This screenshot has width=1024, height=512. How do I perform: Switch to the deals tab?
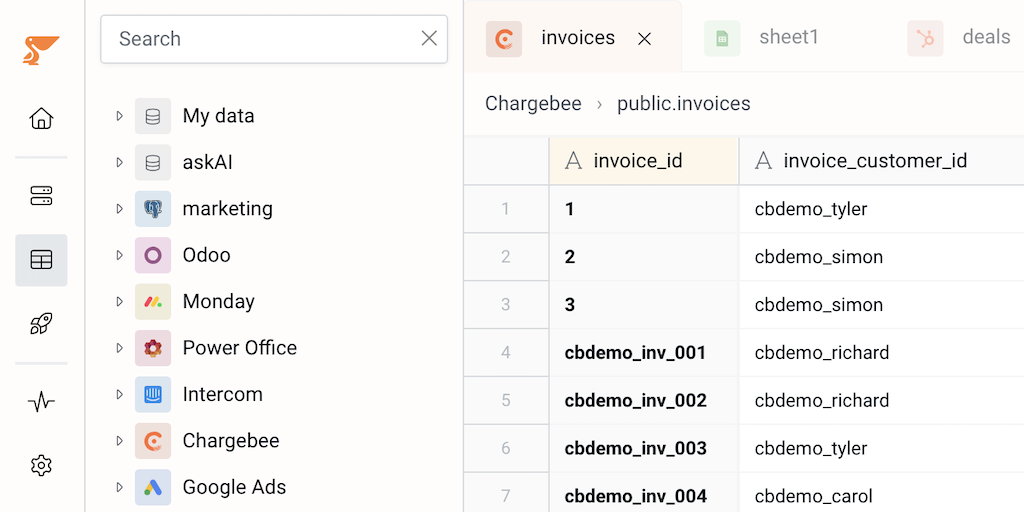(985, 38)
